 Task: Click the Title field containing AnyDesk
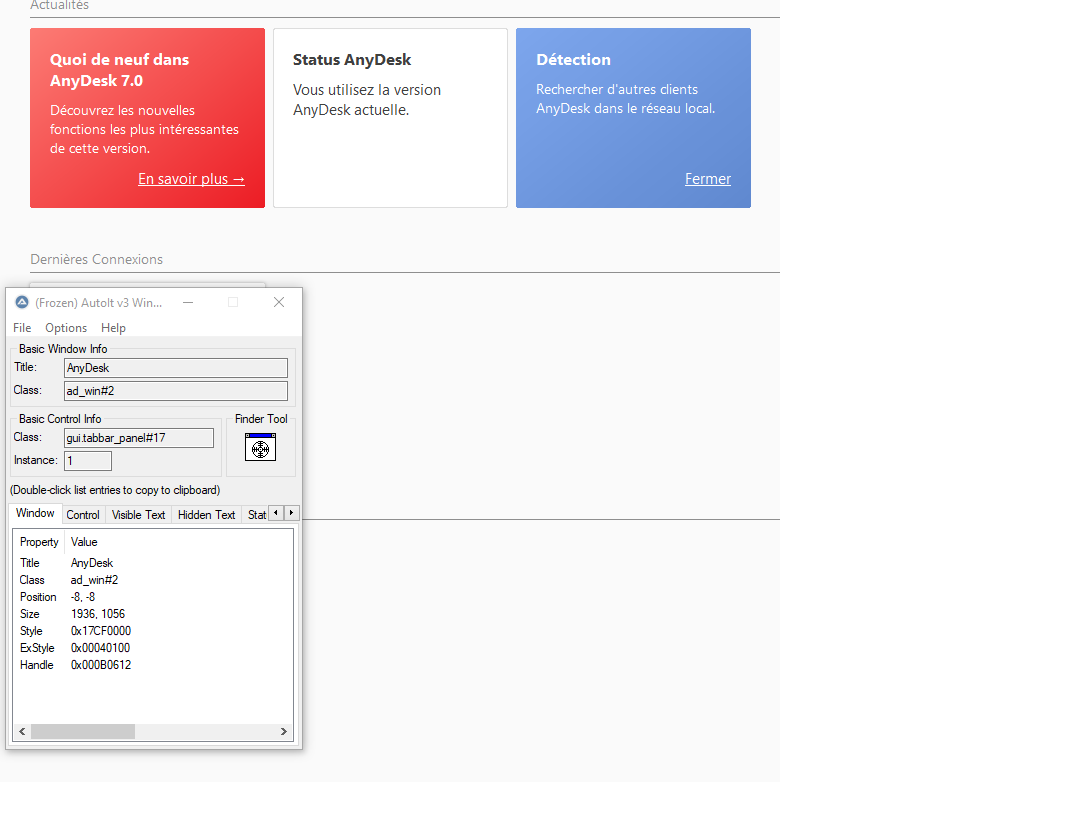pyautogui.click(x=176, y=368)
